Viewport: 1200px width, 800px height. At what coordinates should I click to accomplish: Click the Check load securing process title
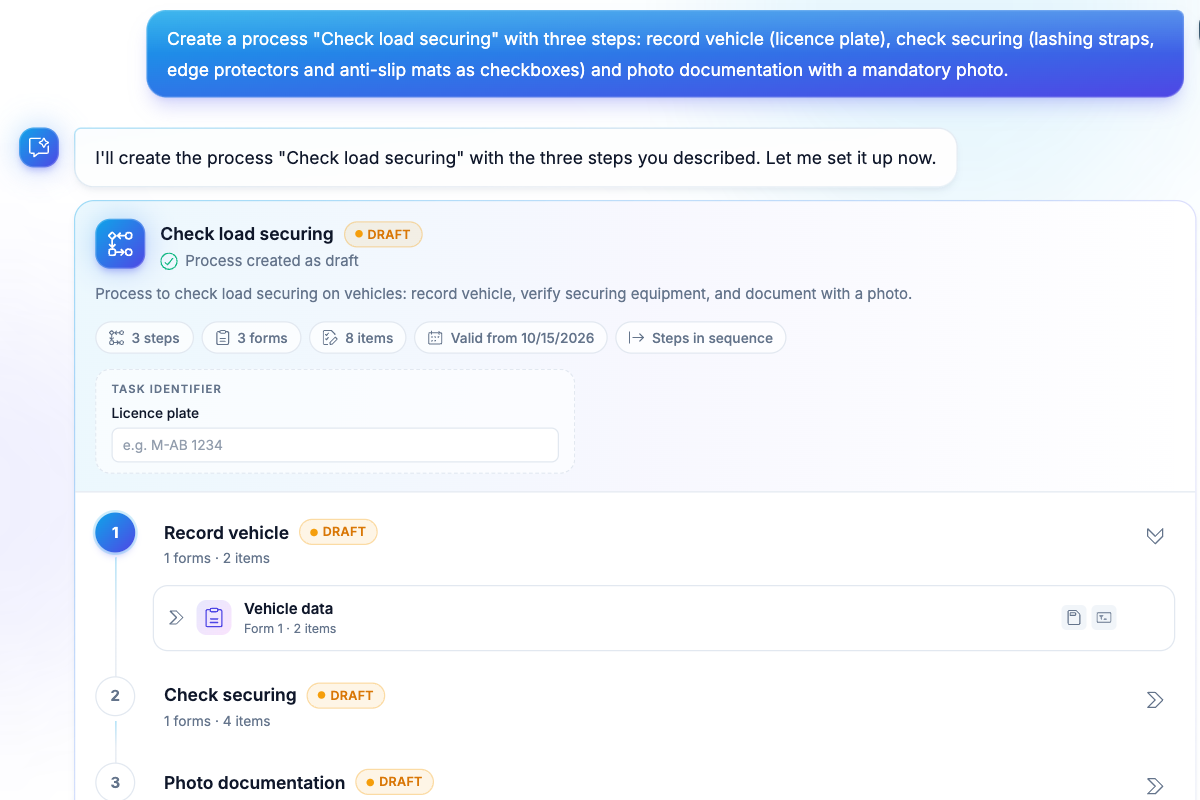coord(247,234)
